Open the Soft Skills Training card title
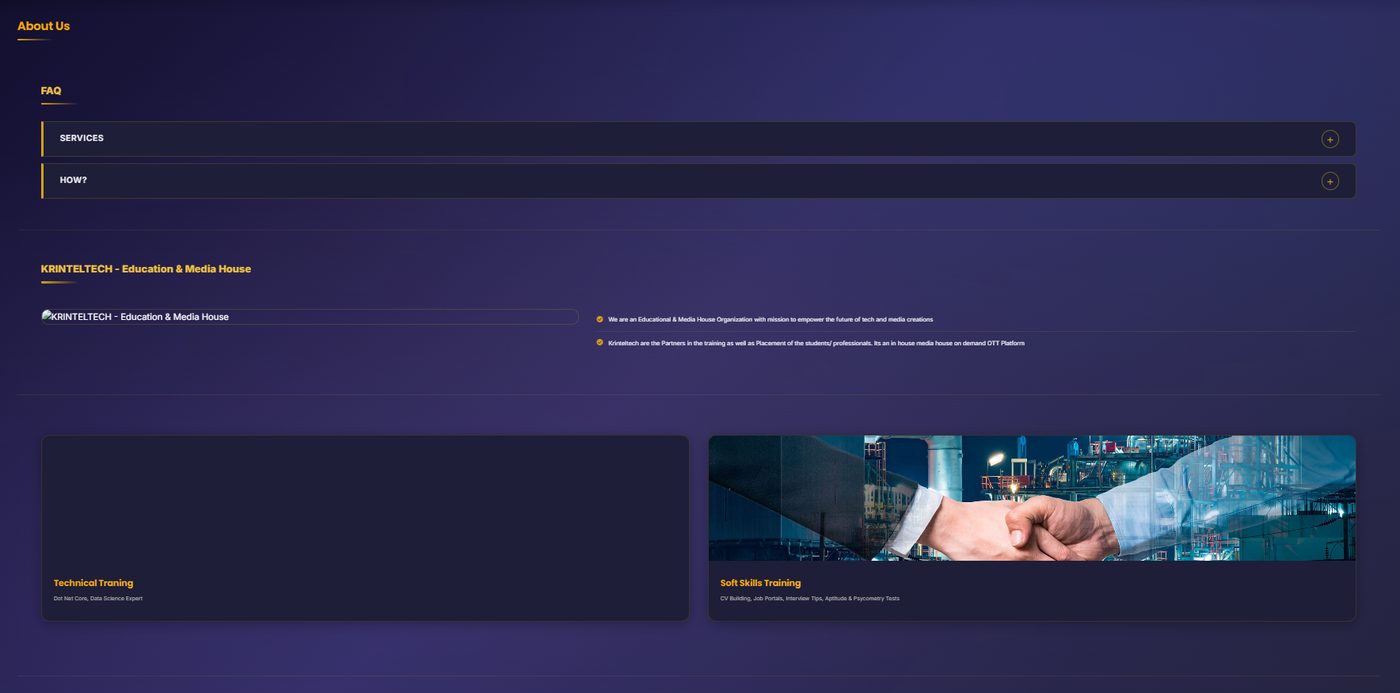This screenshot has width=1400, height=693. (x=760, y=583)
